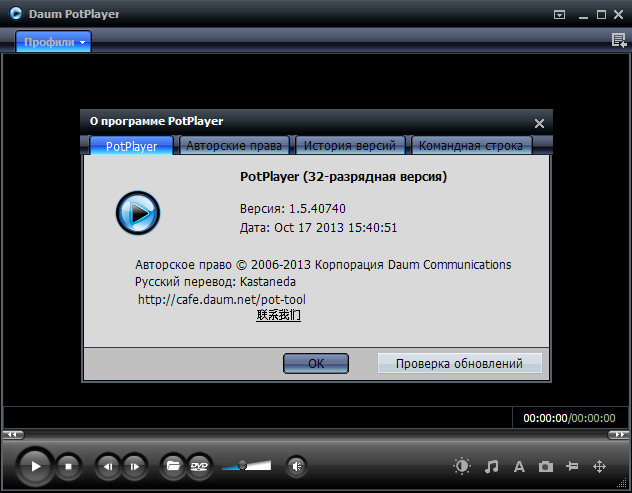
Task: Click the DVD open icon
Action: coord(199,466)
